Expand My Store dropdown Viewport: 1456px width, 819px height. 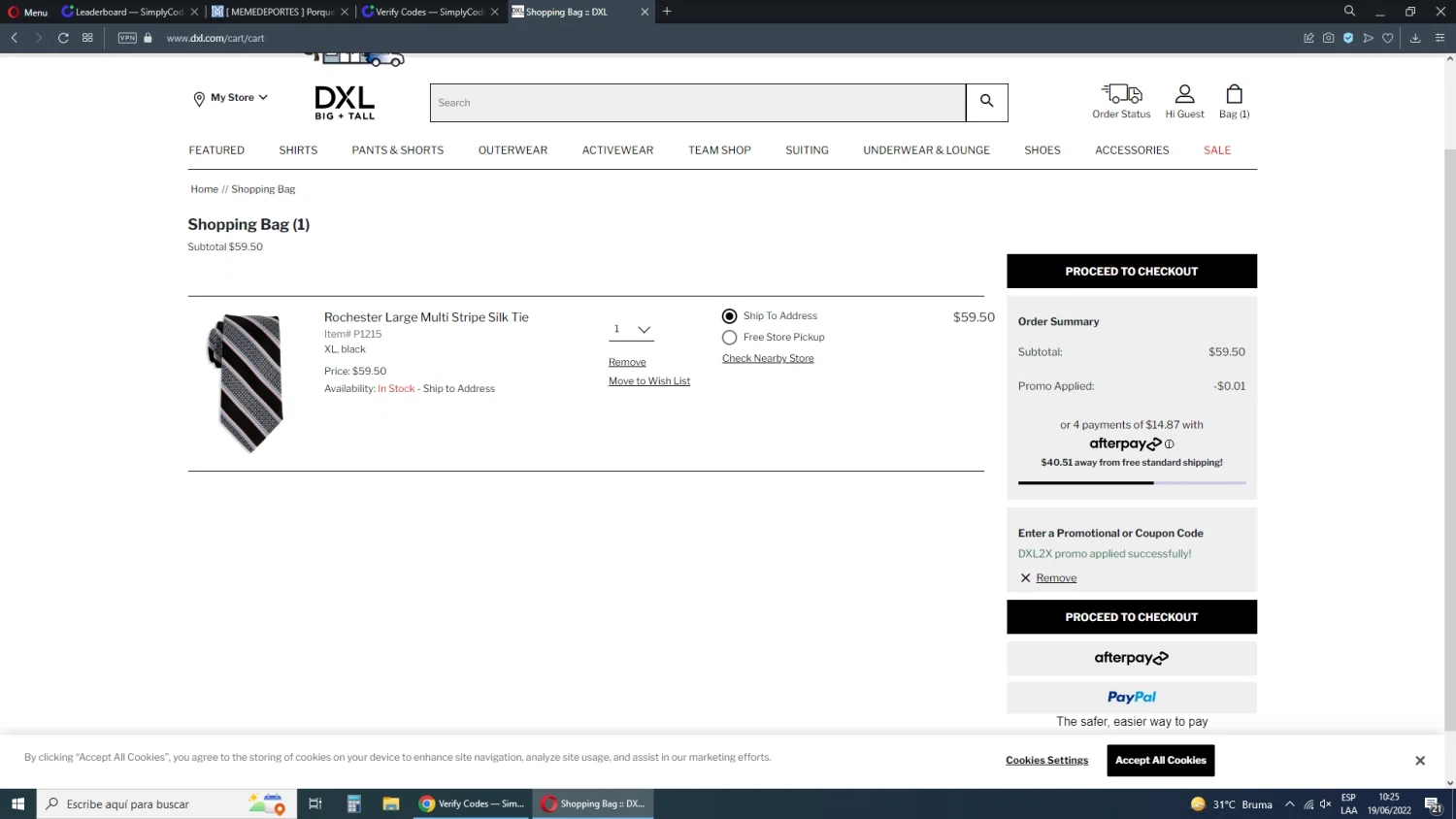(263, 97)
